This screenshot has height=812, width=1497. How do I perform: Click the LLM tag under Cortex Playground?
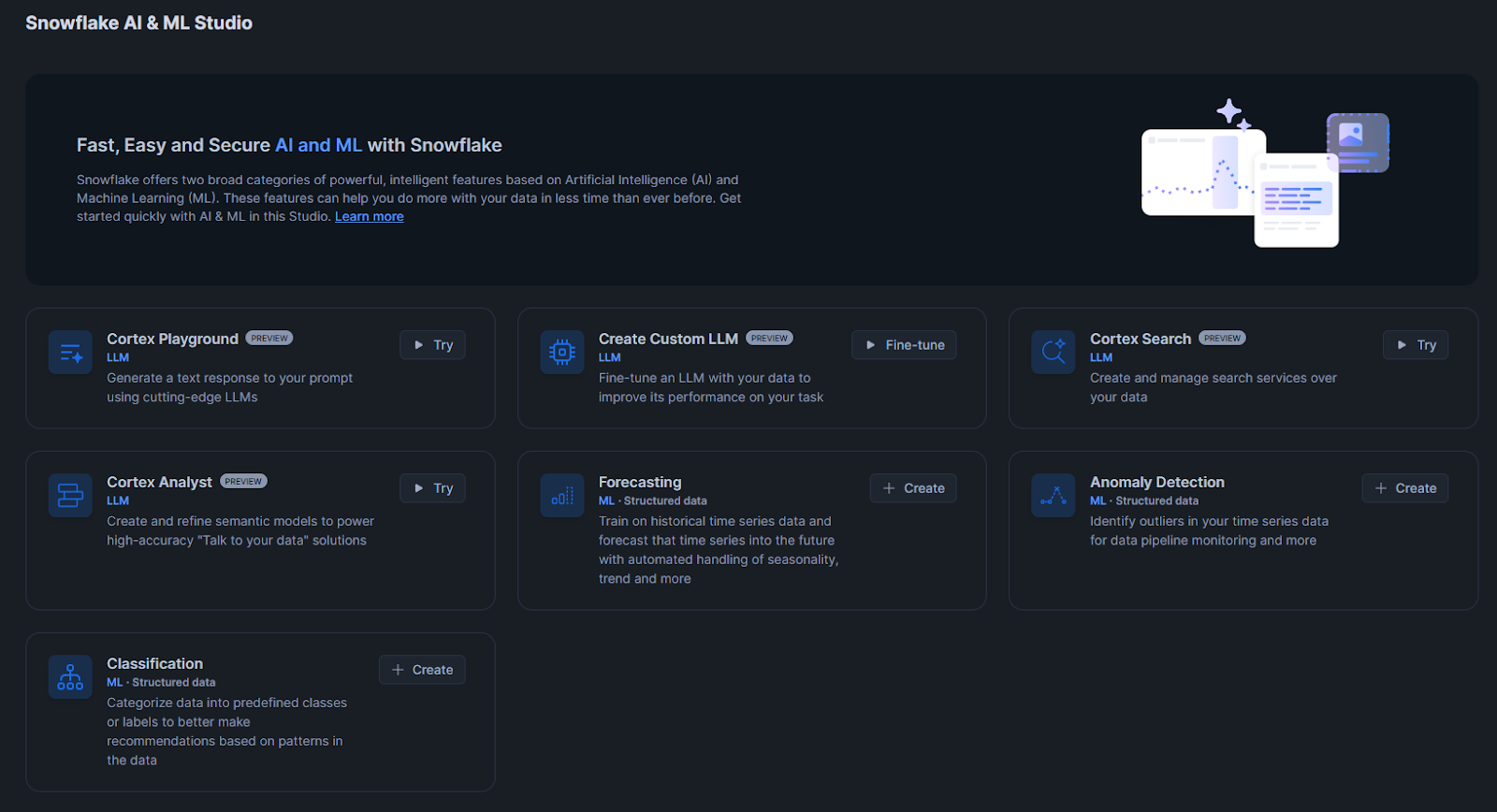point(118,357)
